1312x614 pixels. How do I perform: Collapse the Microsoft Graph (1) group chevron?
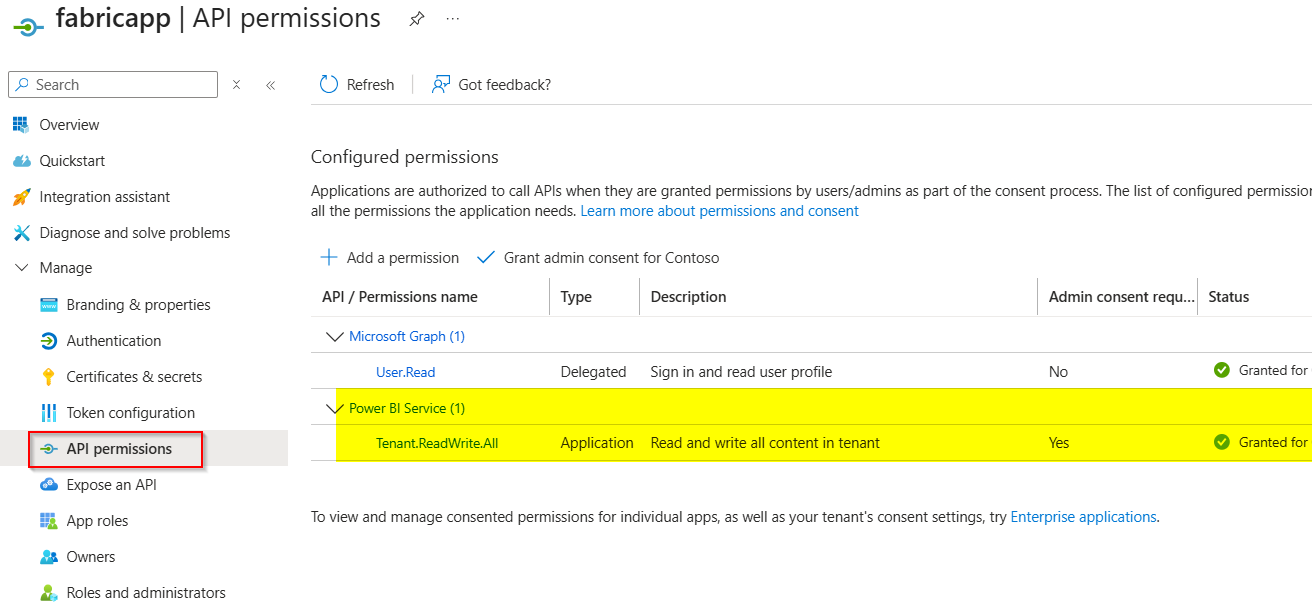[335, 337]
